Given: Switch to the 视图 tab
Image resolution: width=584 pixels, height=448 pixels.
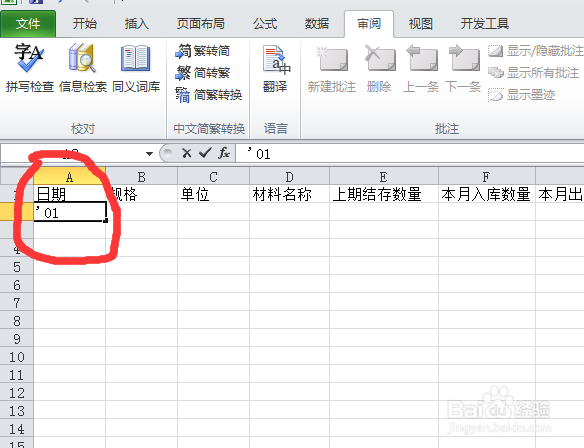Looking at the screenshot, I should click(x=420, y=24).
